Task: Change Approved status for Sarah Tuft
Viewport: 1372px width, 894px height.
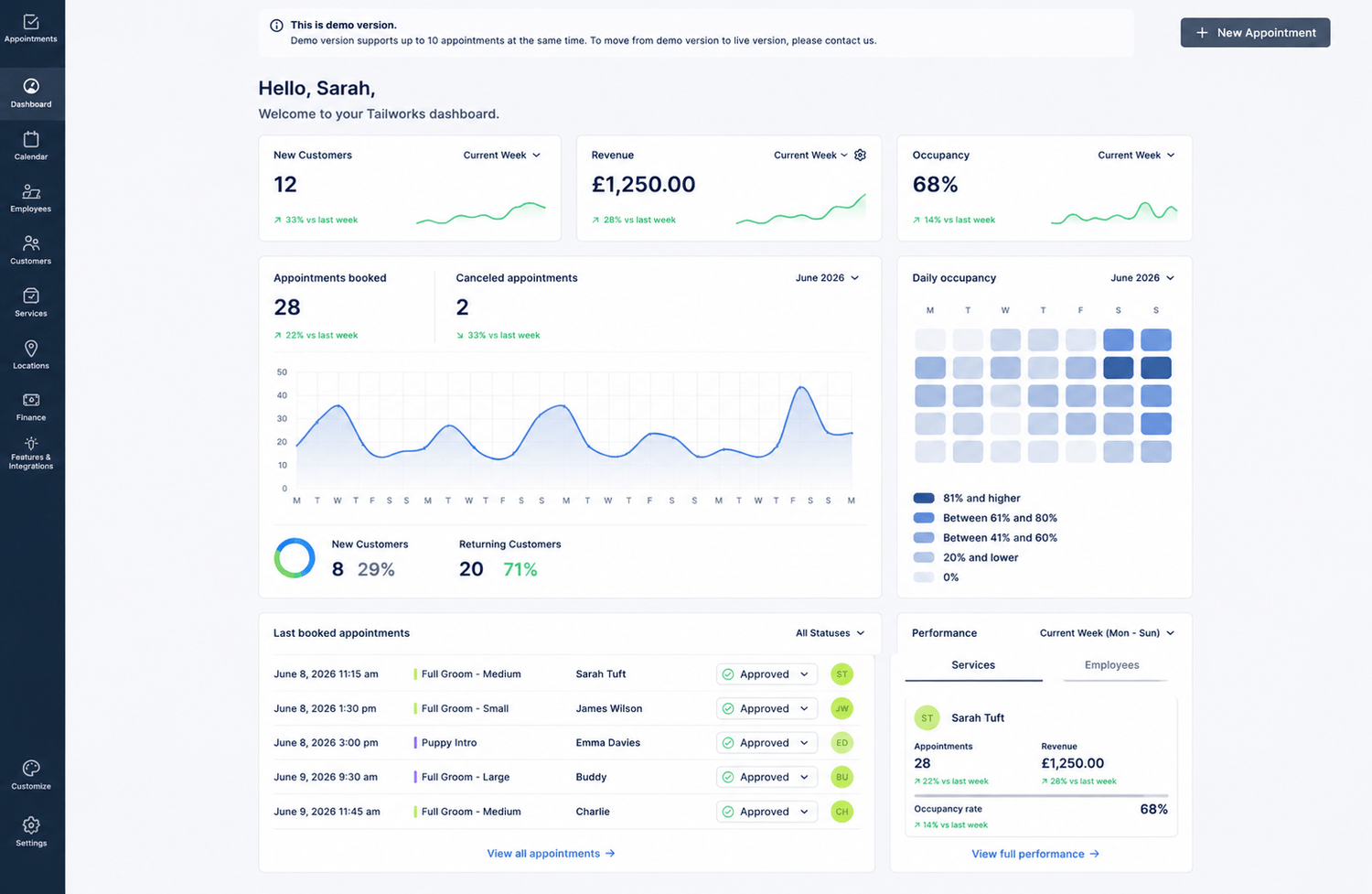Action: tap(766, 674)
